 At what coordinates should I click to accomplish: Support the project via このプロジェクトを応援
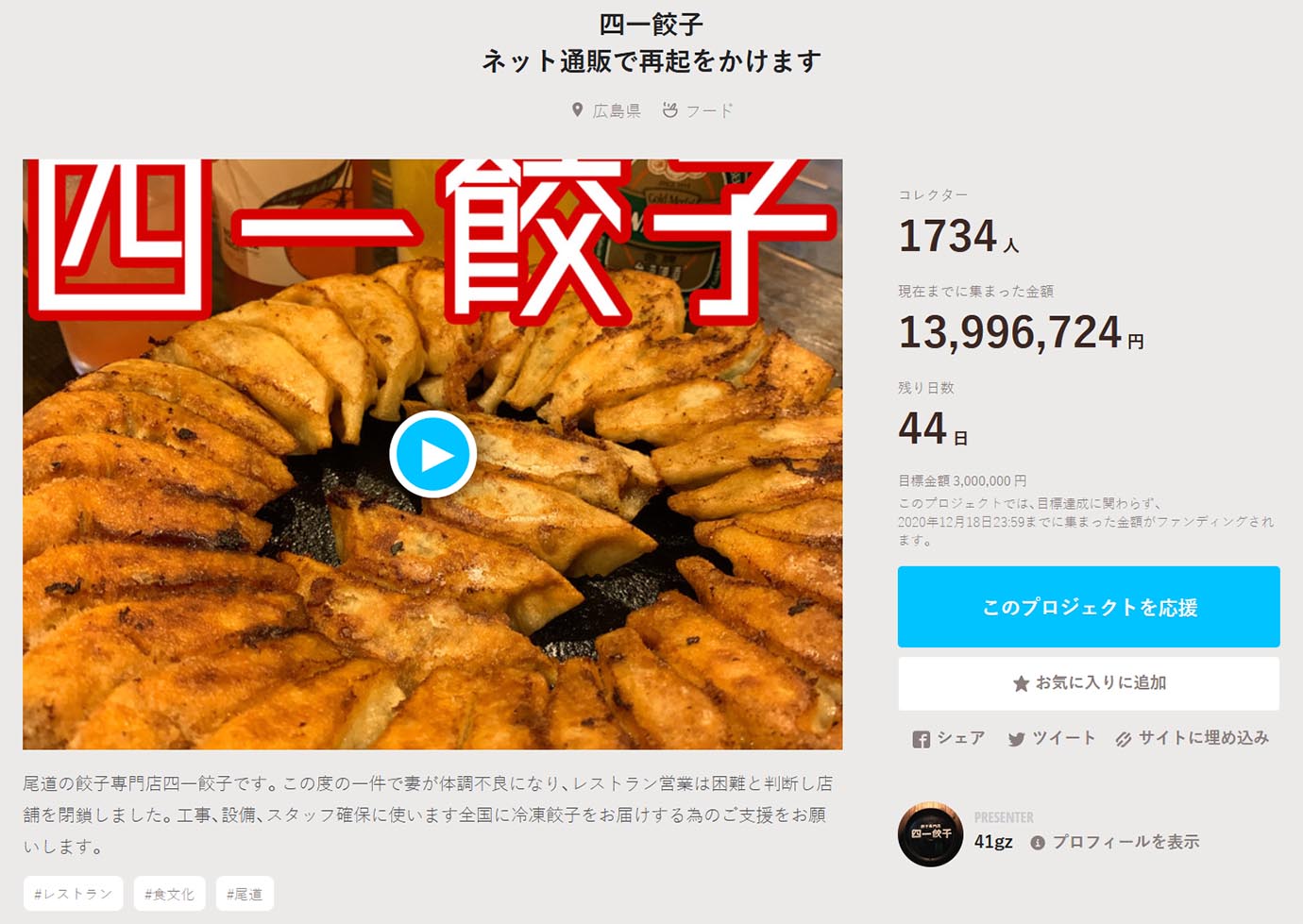1089,607
